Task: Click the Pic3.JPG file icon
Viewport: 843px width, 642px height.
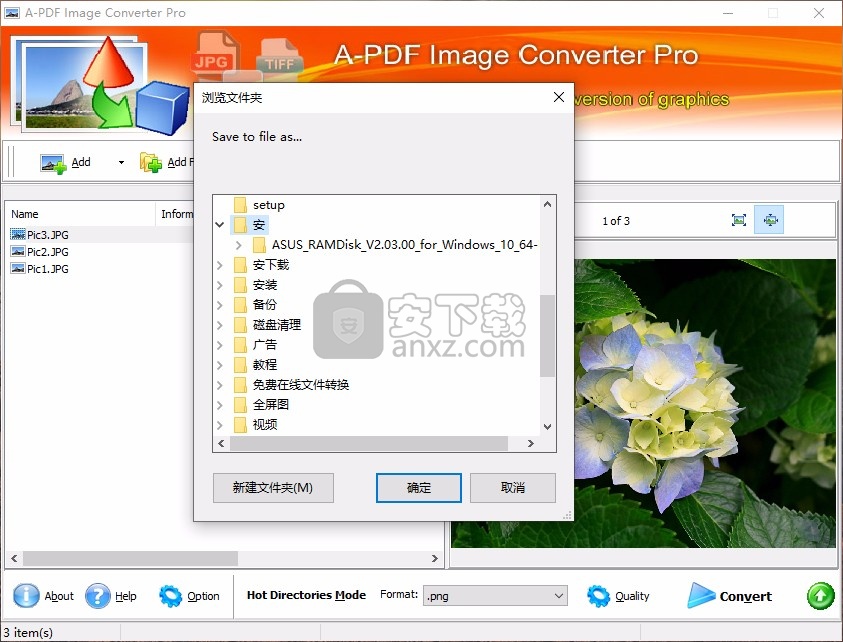Action: (x=18, y=234)
